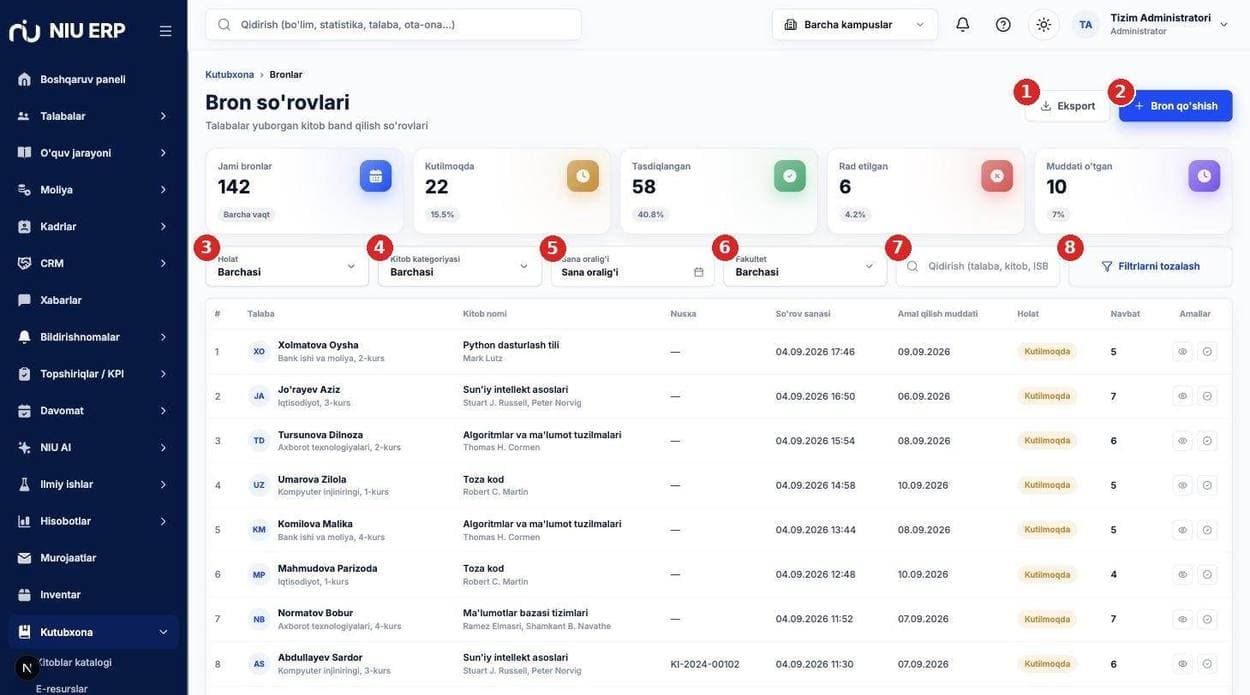Follow the Kutubxona breadcrumb link

pos(230,75)
